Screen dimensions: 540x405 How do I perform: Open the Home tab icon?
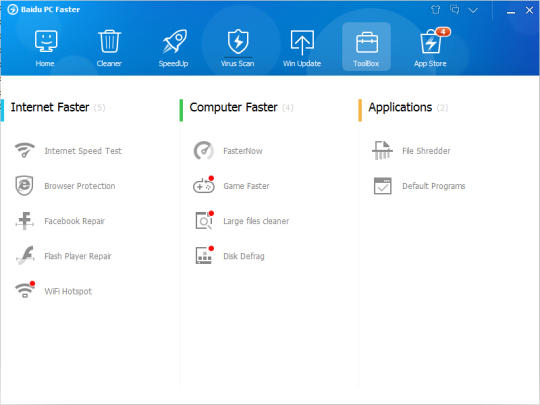click(x=46, y=41)
